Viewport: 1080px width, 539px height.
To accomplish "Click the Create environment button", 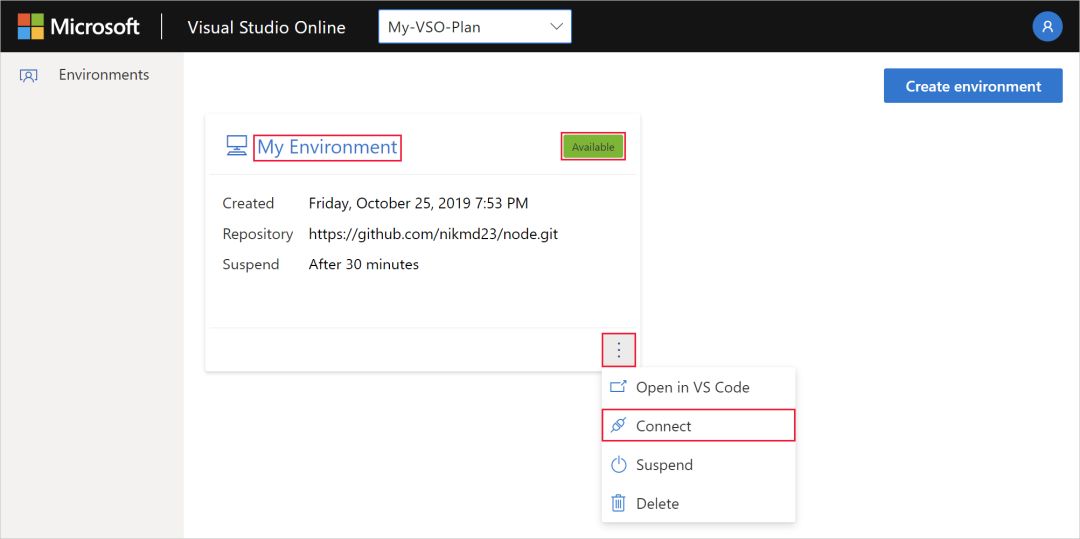I will tap(973, 86).
